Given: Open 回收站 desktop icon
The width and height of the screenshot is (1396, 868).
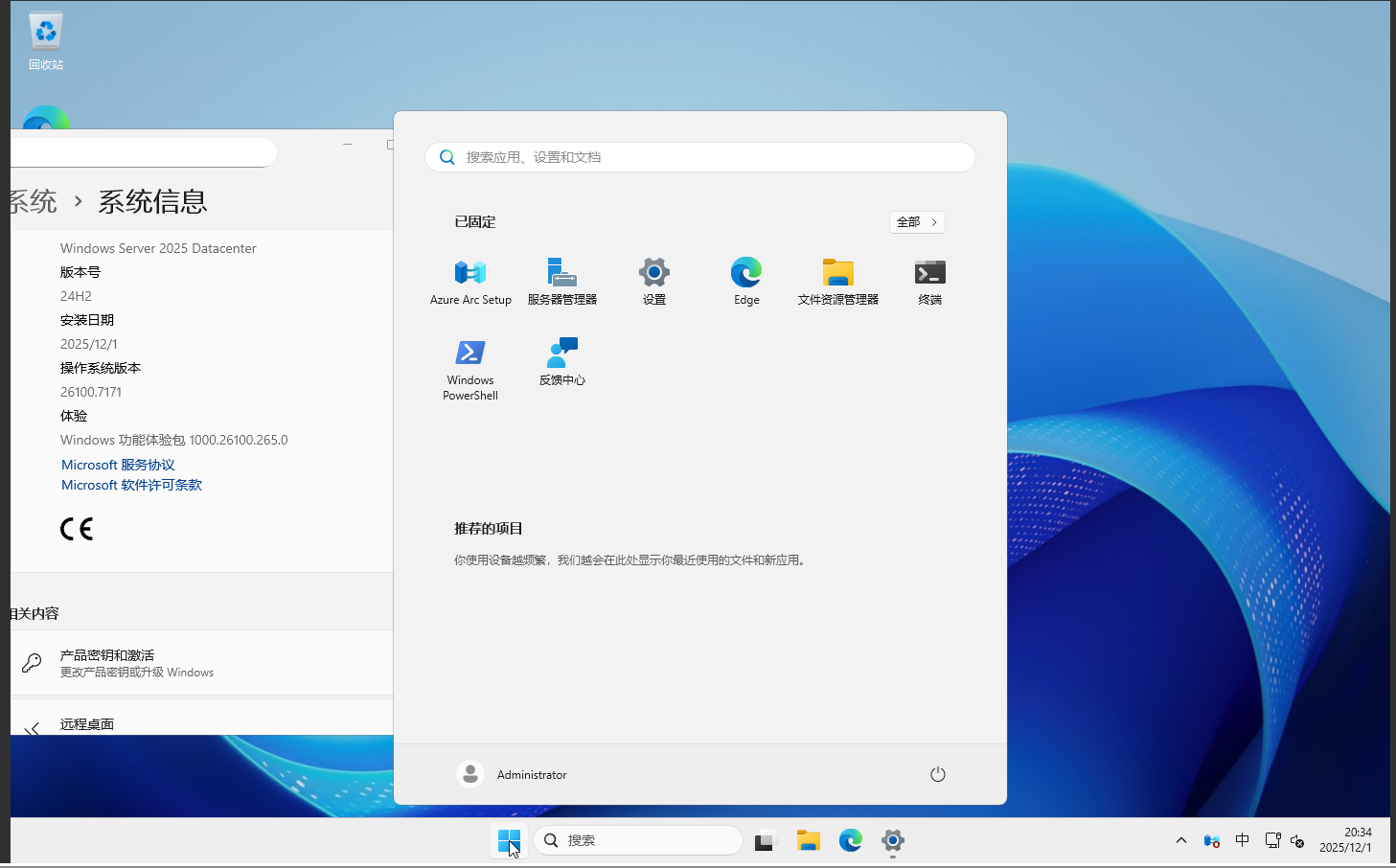Looking at the screenshot, I should click(46, 42).
